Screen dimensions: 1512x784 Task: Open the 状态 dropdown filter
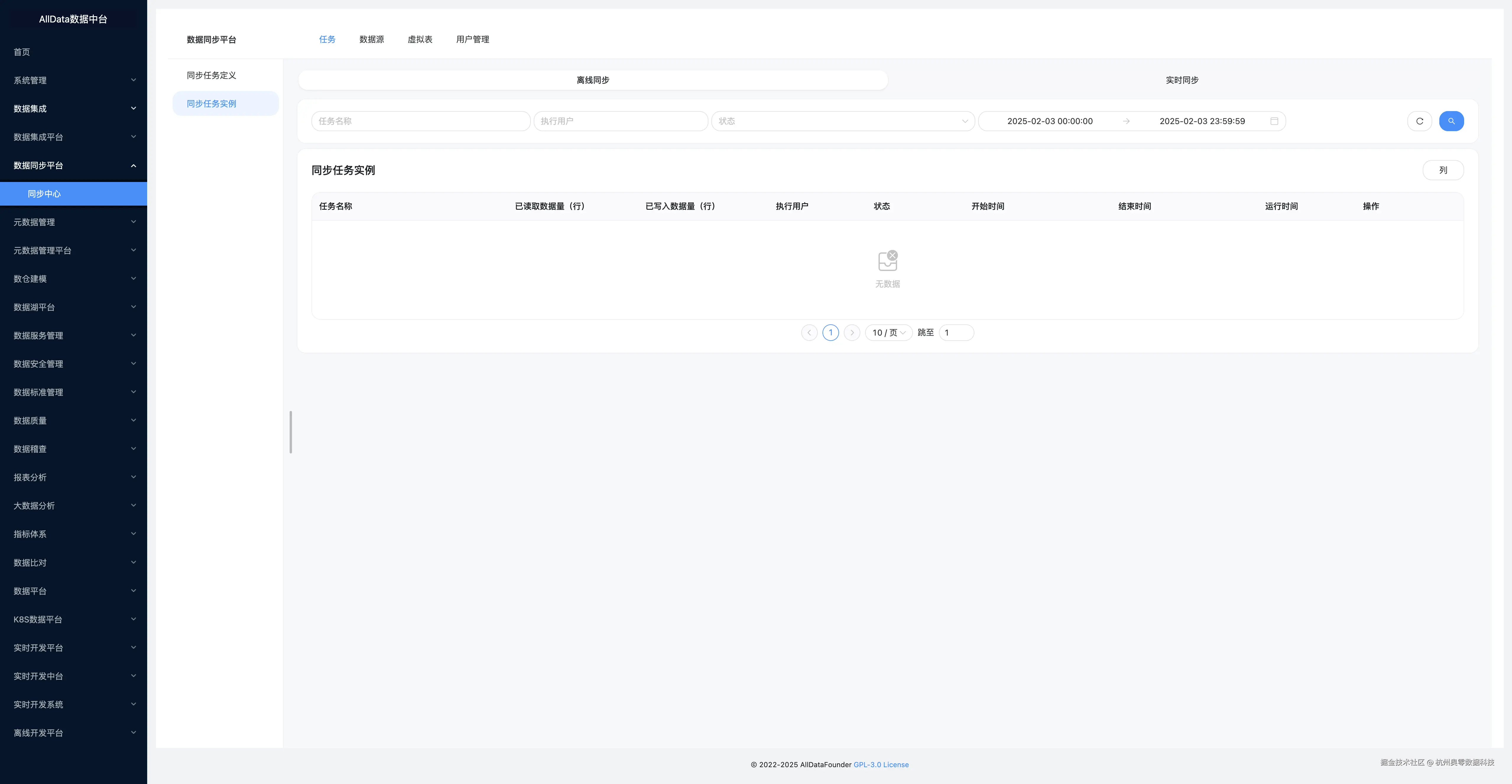click(x=842, y=121)
